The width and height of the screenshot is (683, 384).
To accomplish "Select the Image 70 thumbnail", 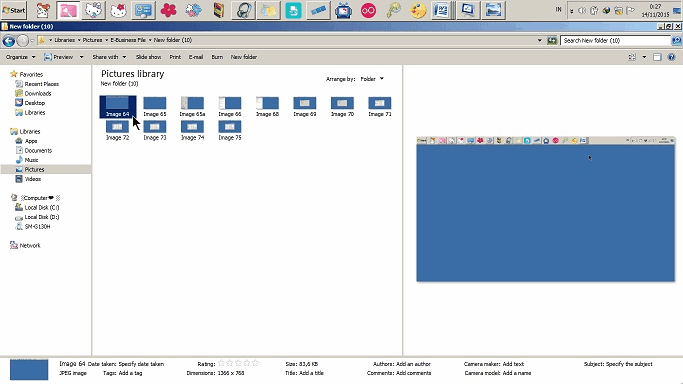I will 342,107.
